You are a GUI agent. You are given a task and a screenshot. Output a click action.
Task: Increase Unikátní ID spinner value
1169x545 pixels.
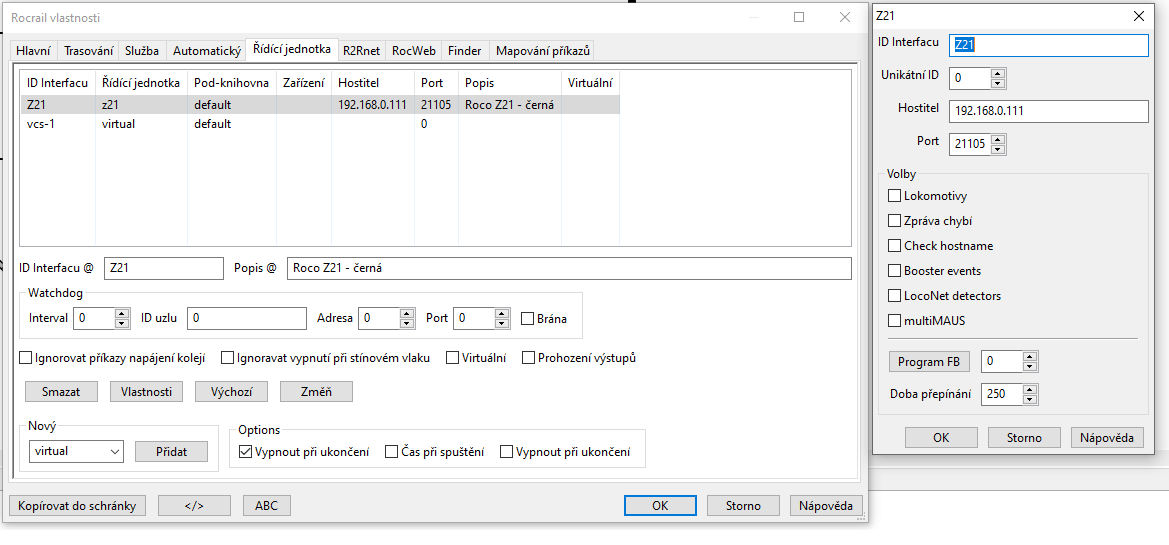(x=998, y=73)
